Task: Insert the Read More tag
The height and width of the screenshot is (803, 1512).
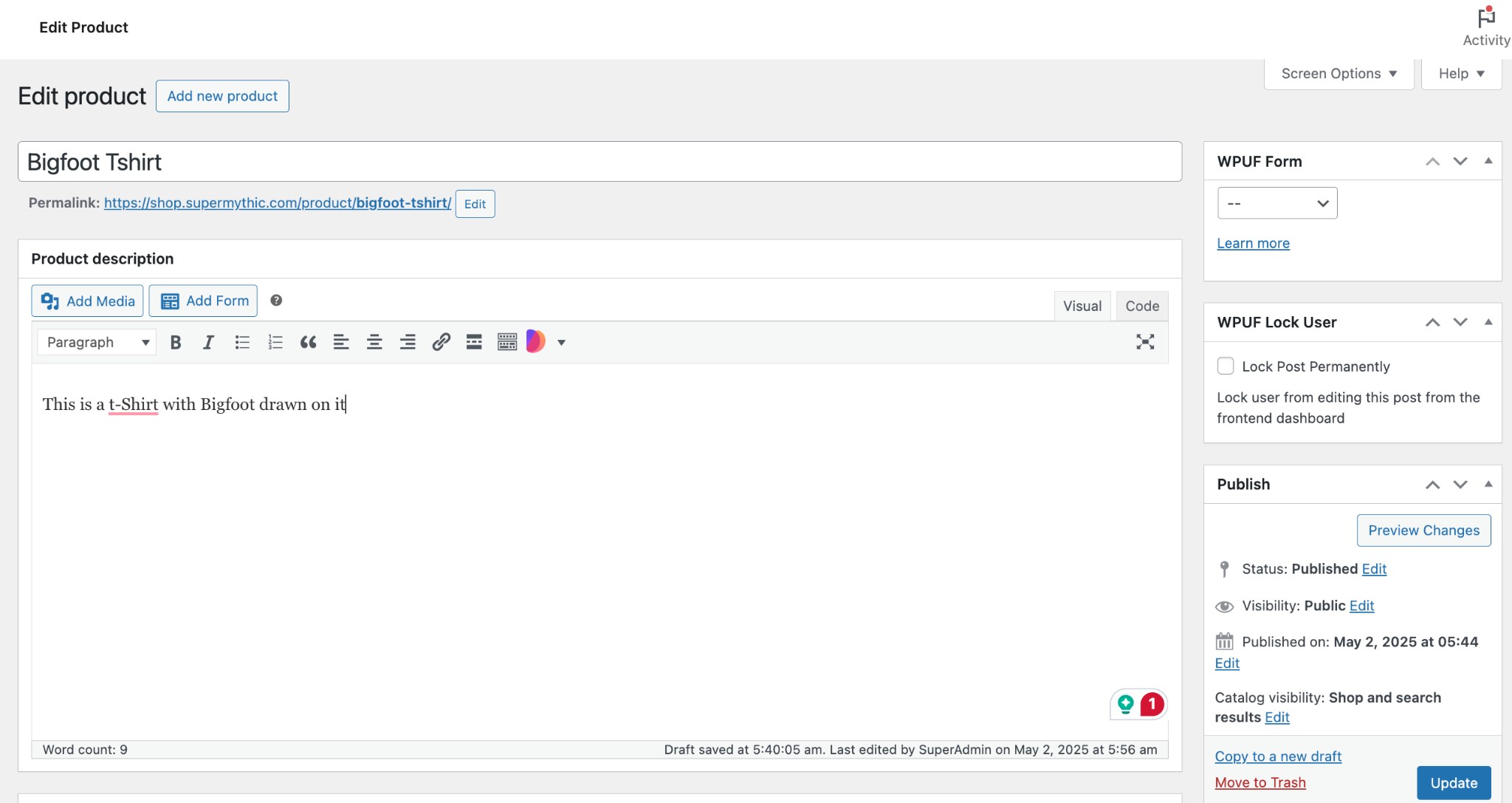Action: click(x=473, y=341)
